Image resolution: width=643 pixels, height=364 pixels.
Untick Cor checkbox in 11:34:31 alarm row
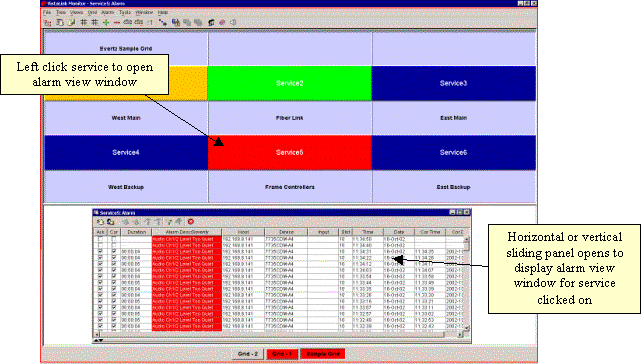[x=114, y=251]
